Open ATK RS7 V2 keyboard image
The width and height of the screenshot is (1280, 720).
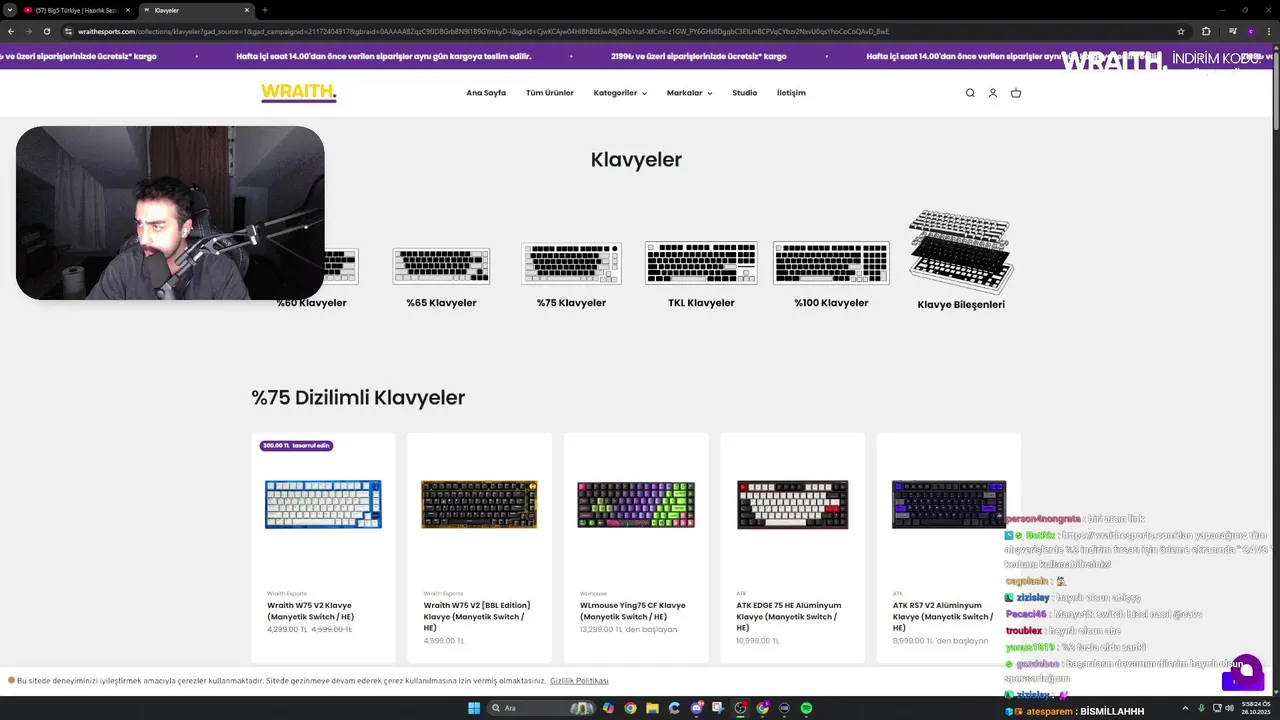pos(948,504)
